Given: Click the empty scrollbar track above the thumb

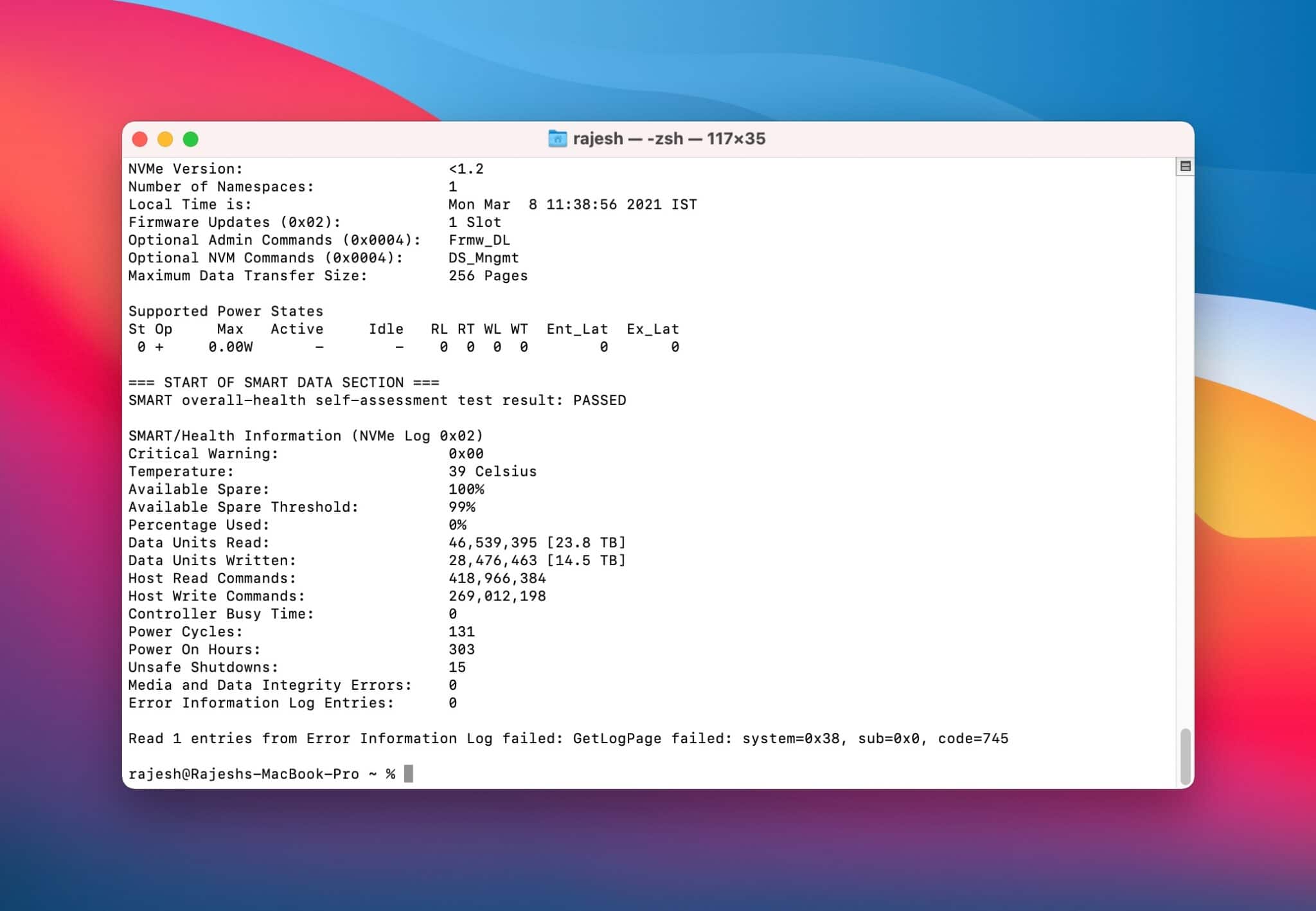Looking at the screenshot, I should (1185, 450).
